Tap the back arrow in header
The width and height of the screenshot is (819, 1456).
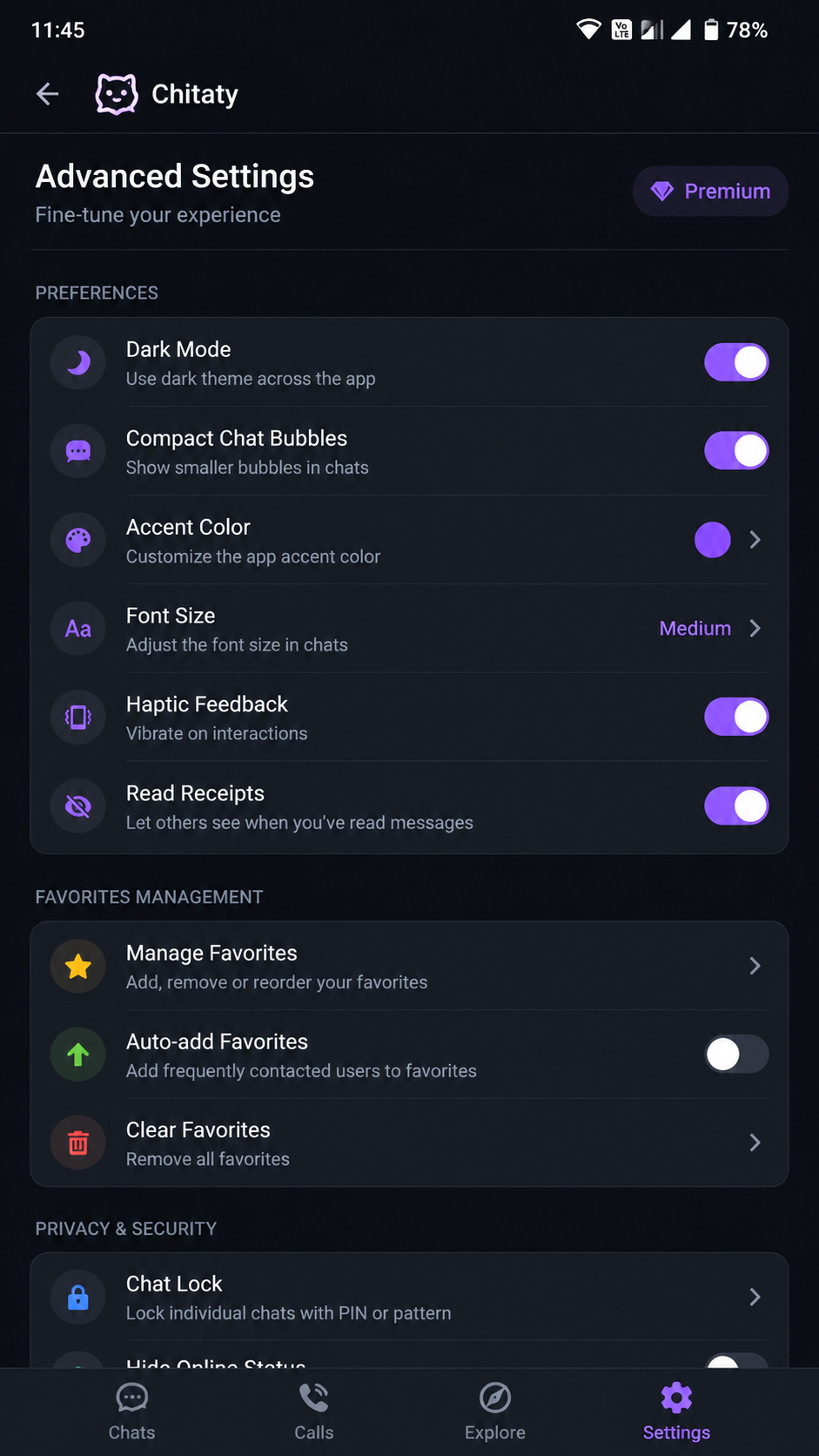(x=48, y=94)
